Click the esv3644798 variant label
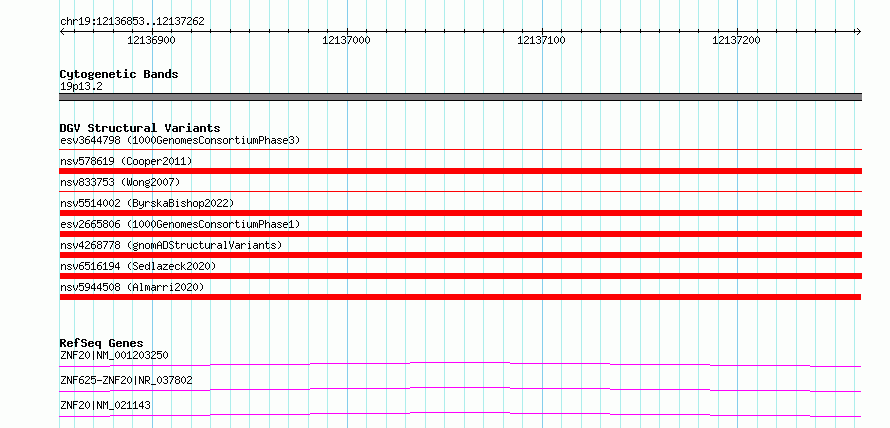The height and width of the screenshot is (428, 890). coord(180,140)
